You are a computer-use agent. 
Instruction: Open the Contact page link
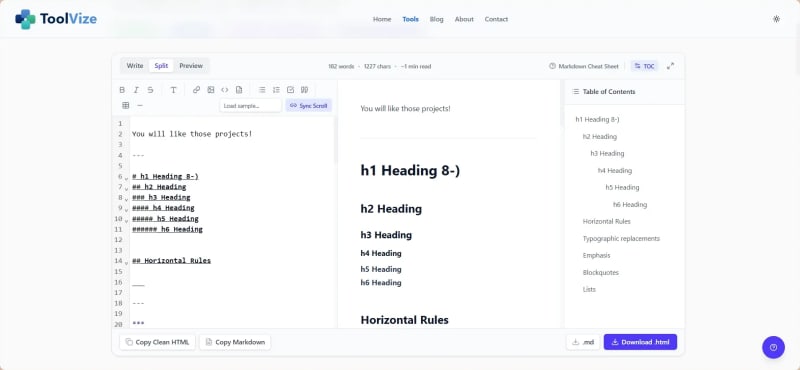click(496, 19)
